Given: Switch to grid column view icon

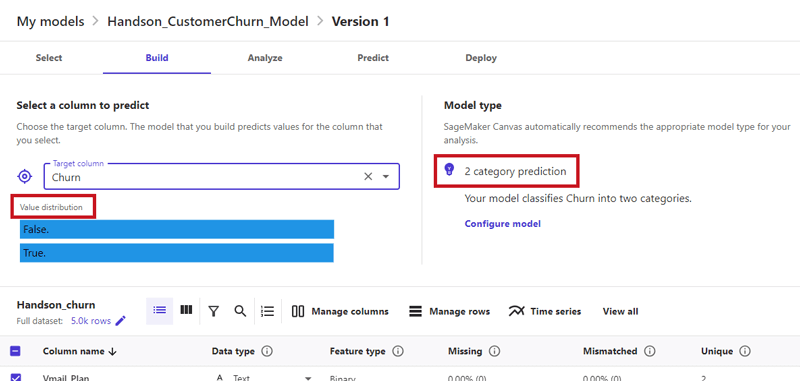Looking at the screenshot, I should [x=186, y=310].
